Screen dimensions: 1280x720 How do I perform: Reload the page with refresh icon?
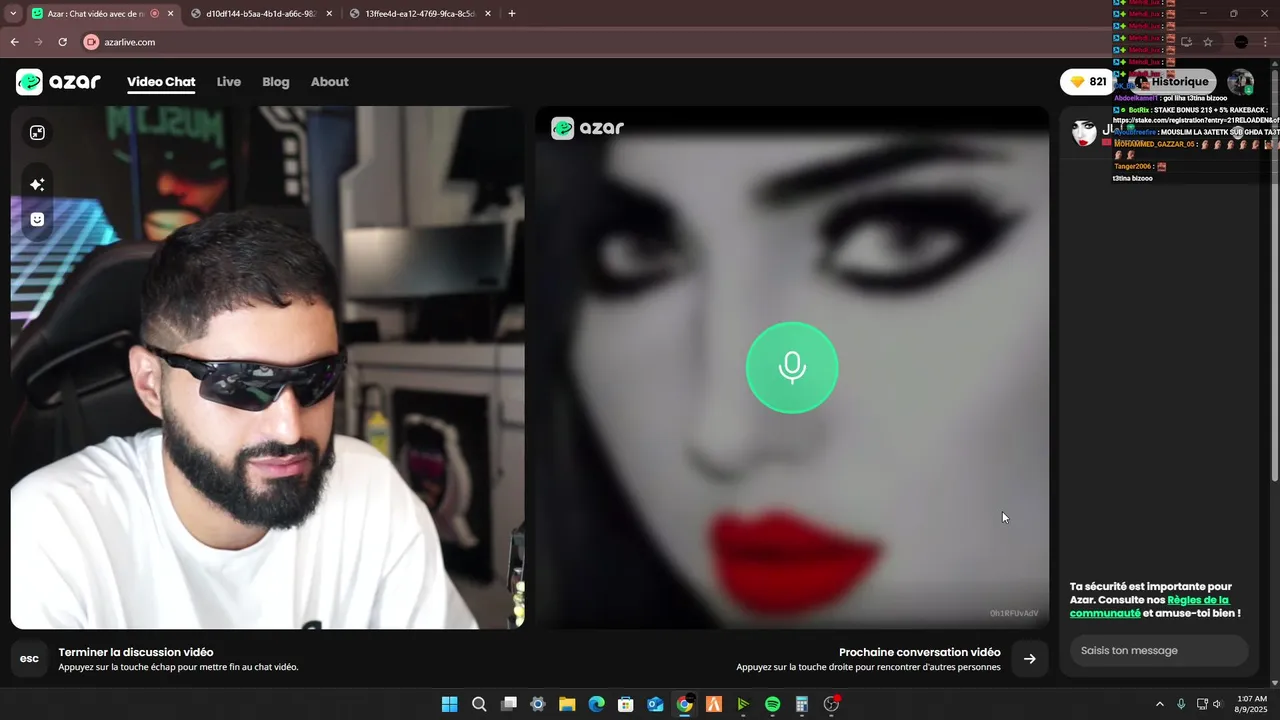click(62, 42)
